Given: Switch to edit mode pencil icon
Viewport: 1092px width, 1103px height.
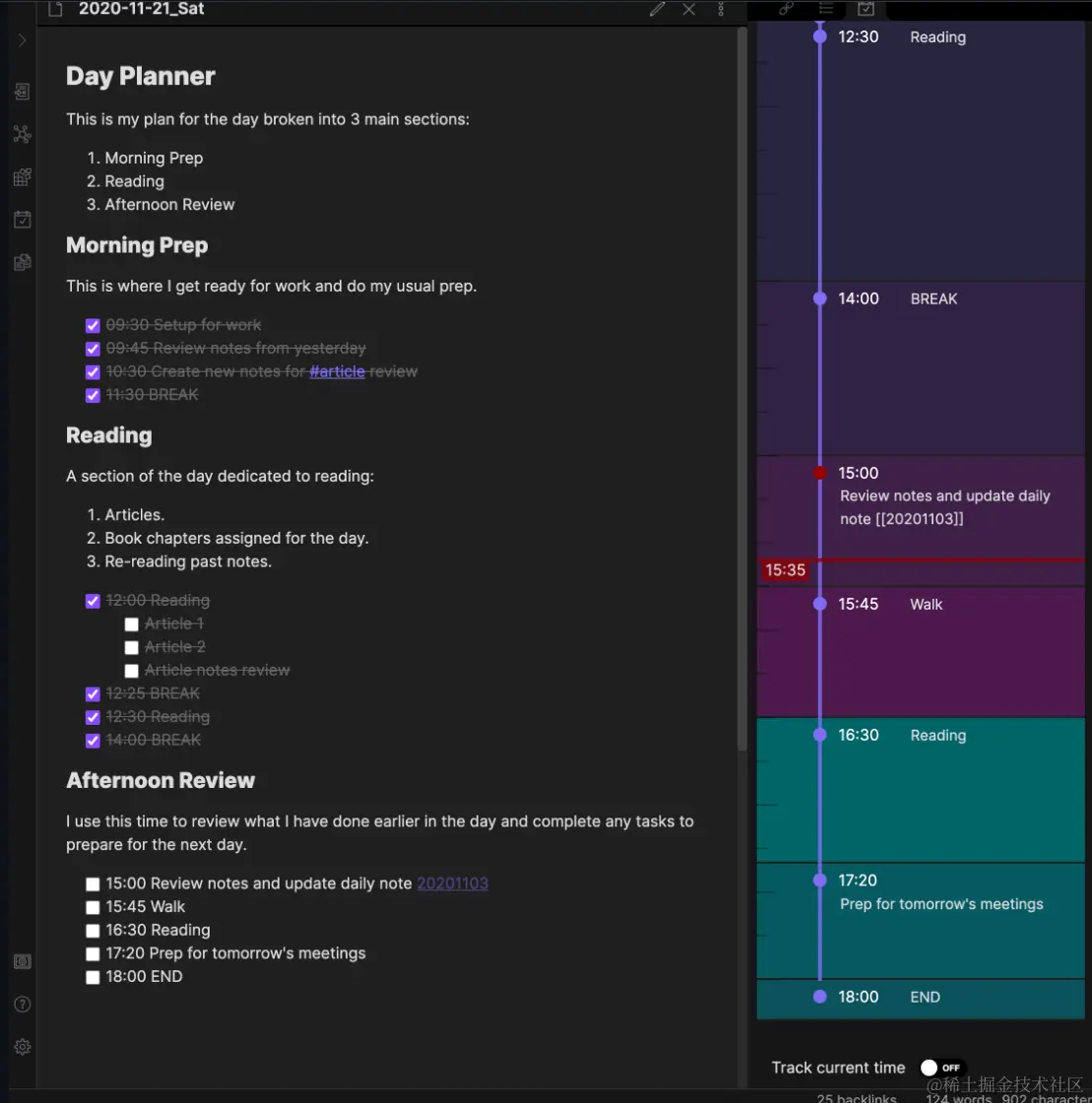Looking at the screenshot, I should 657,9.
